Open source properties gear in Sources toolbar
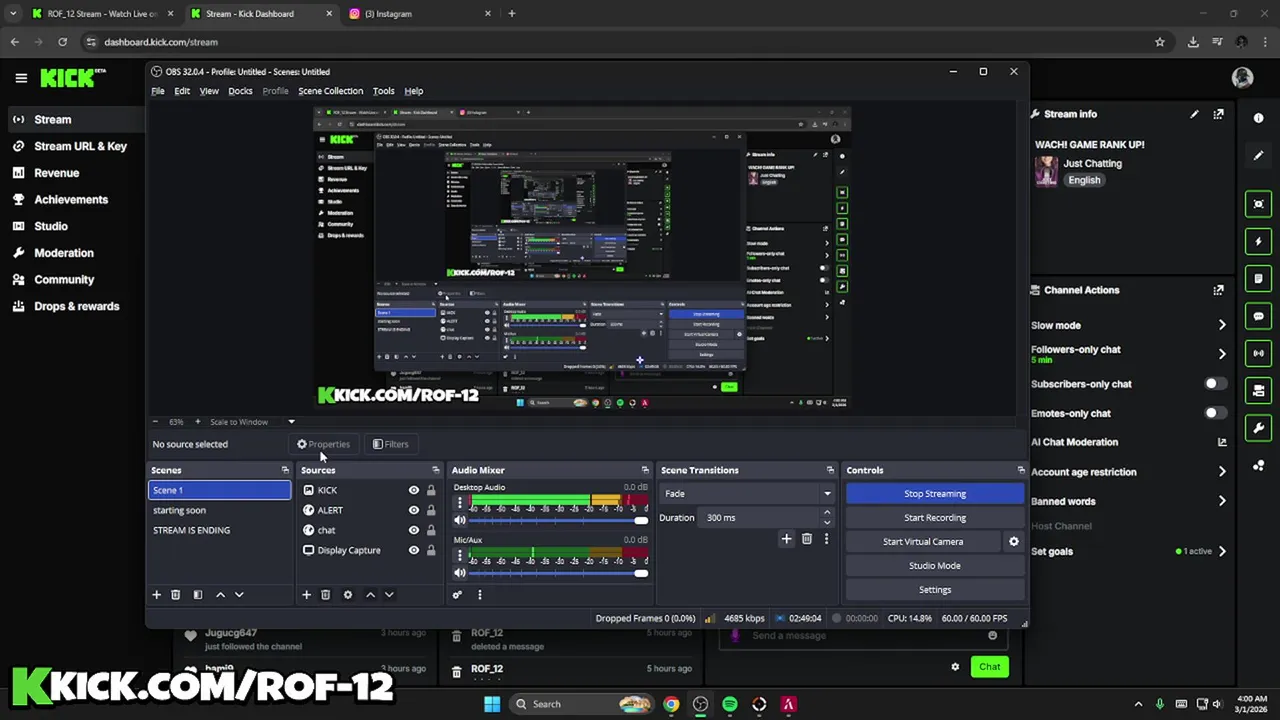 (348, 595)
